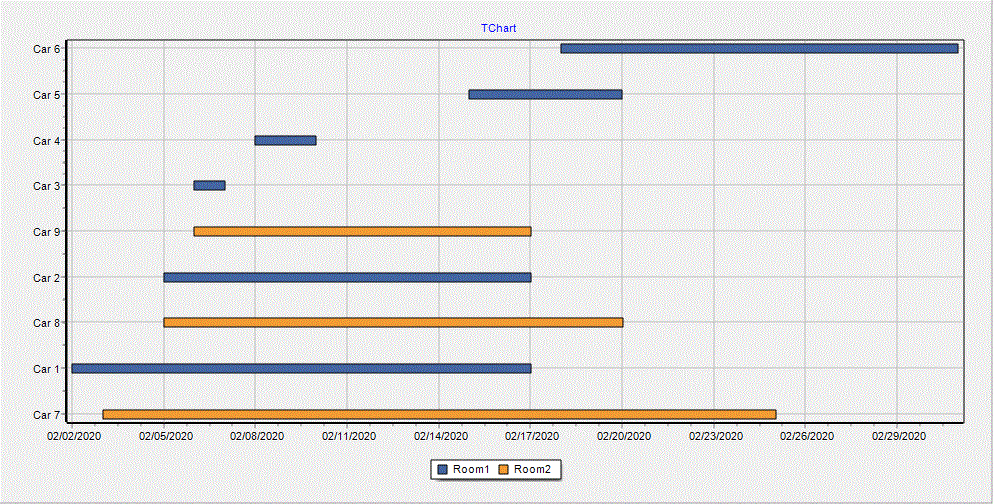Select the Car 6 blue Gantt bar

click(759, 49)
